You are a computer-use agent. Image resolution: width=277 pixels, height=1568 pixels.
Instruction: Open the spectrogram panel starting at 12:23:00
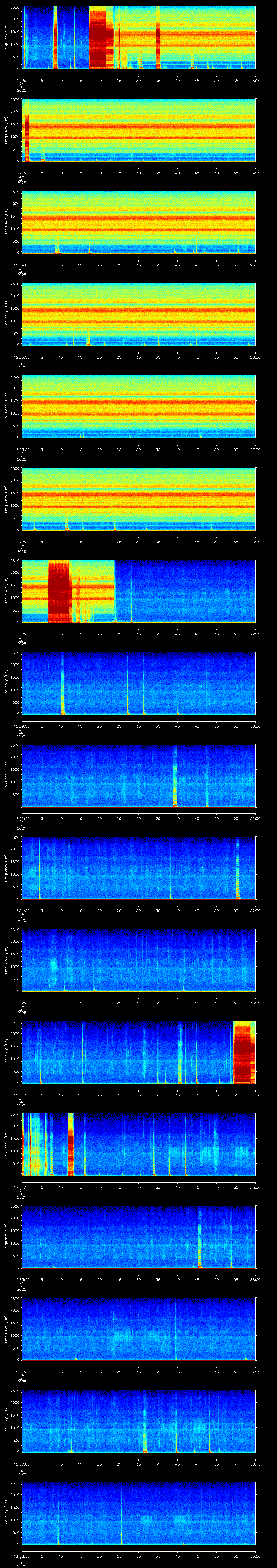tap(138, 130)
